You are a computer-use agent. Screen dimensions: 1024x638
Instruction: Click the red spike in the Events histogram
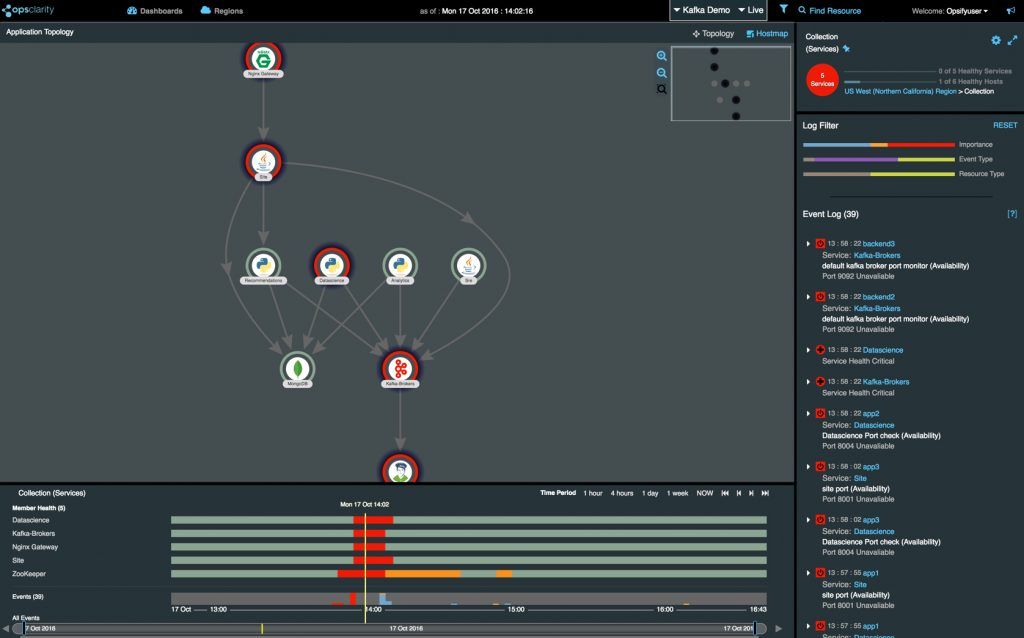(353, 599)
